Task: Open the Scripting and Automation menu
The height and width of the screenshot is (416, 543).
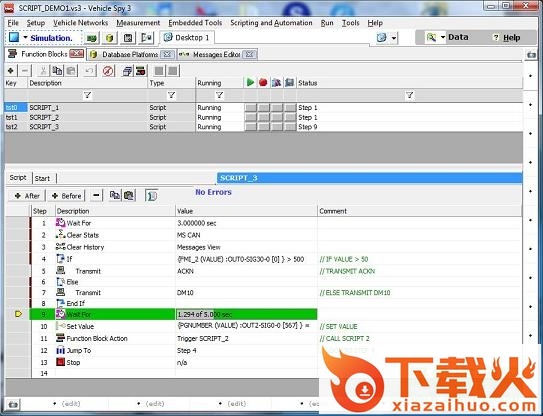Action: click(x=271, y=23)
